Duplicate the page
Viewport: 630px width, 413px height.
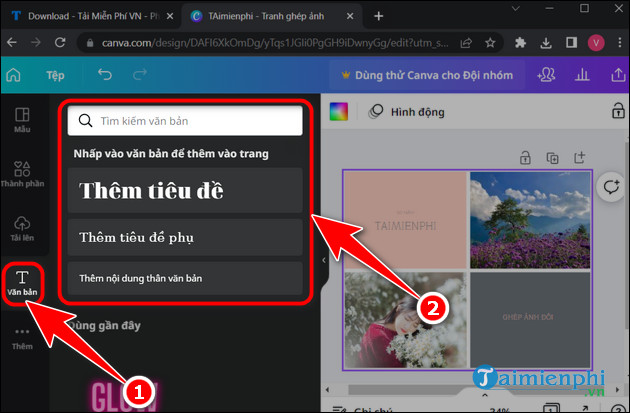pyautogui.click(x=552, y=158)
